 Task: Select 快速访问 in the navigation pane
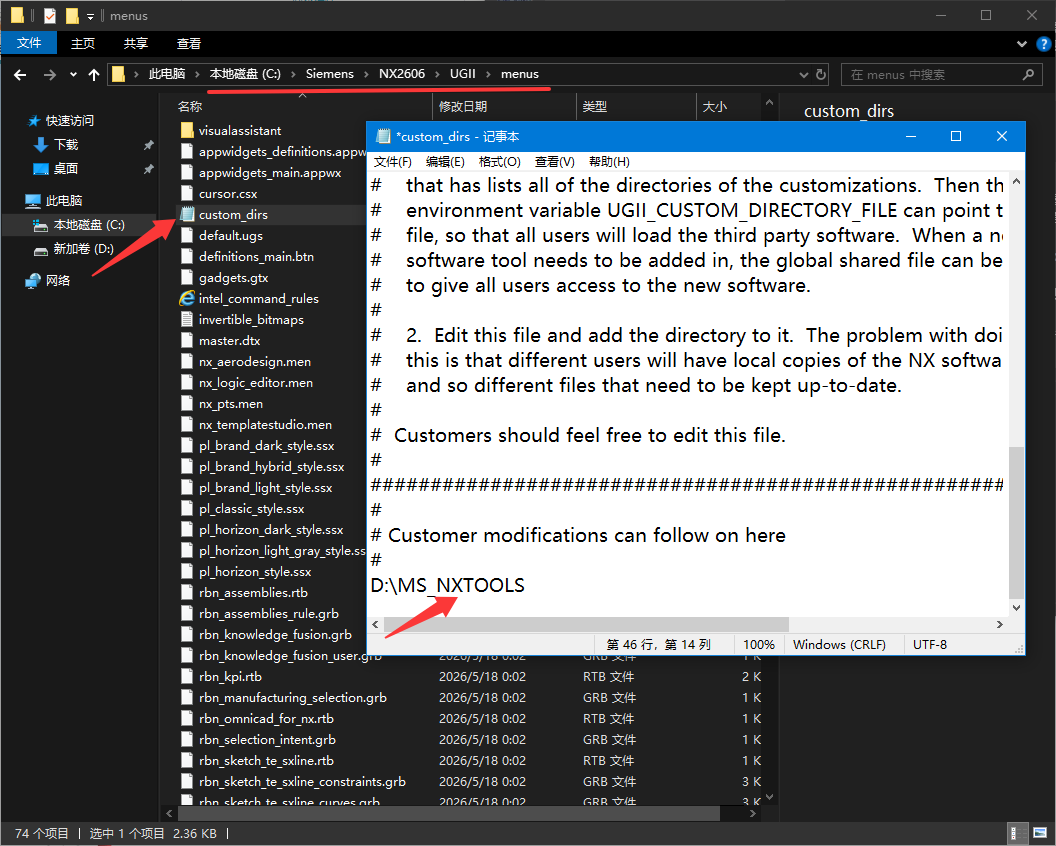pyautogui.click(x=69, y=121)
